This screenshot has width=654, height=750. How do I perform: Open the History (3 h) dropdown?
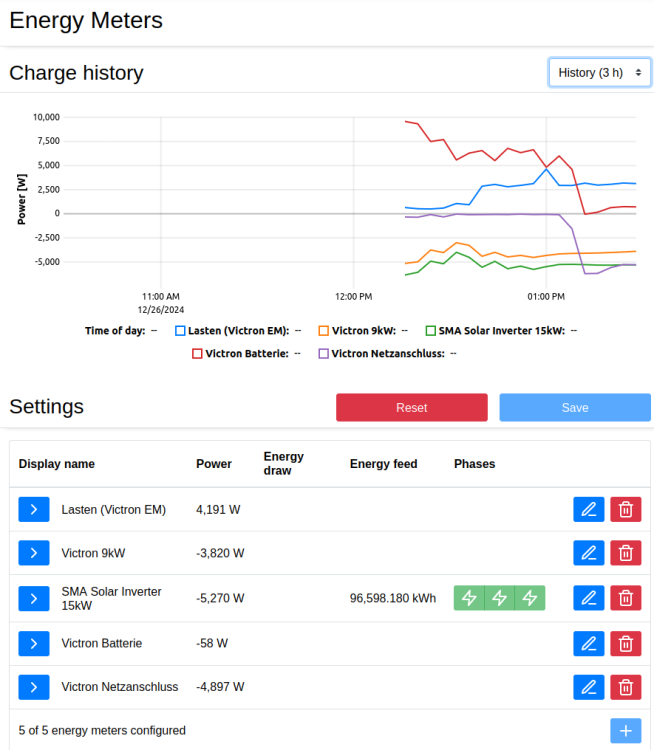(600, 73)
